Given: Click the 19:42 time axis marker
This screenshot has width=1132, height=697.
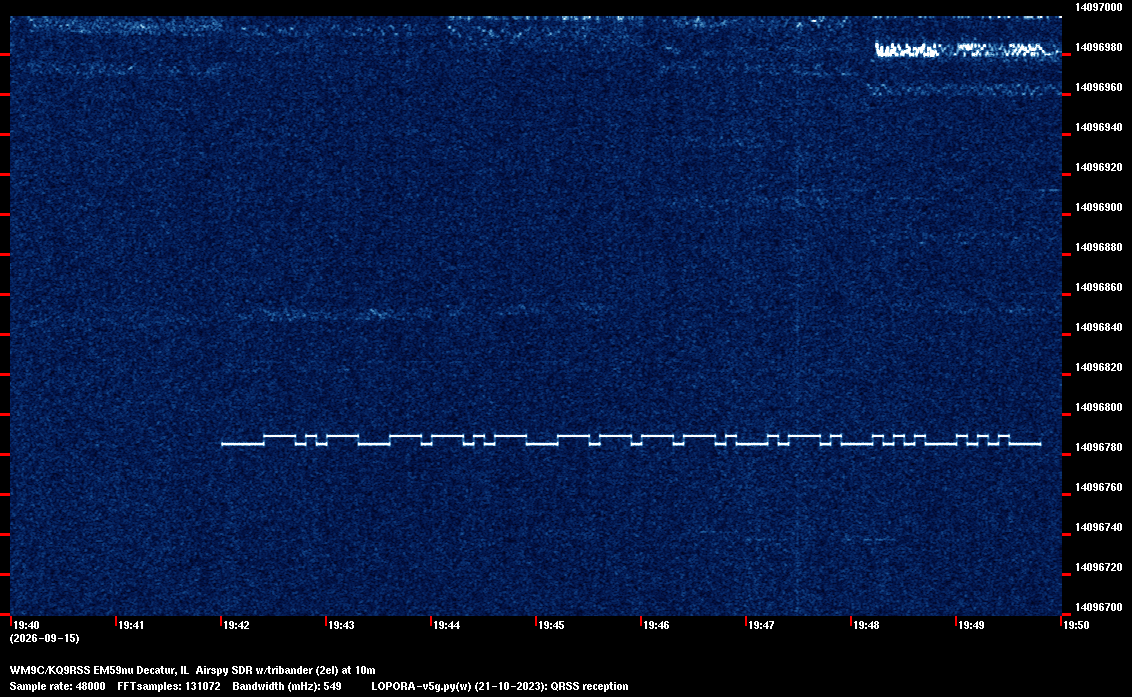Looking at the screenshot, I should coord(236,625).
